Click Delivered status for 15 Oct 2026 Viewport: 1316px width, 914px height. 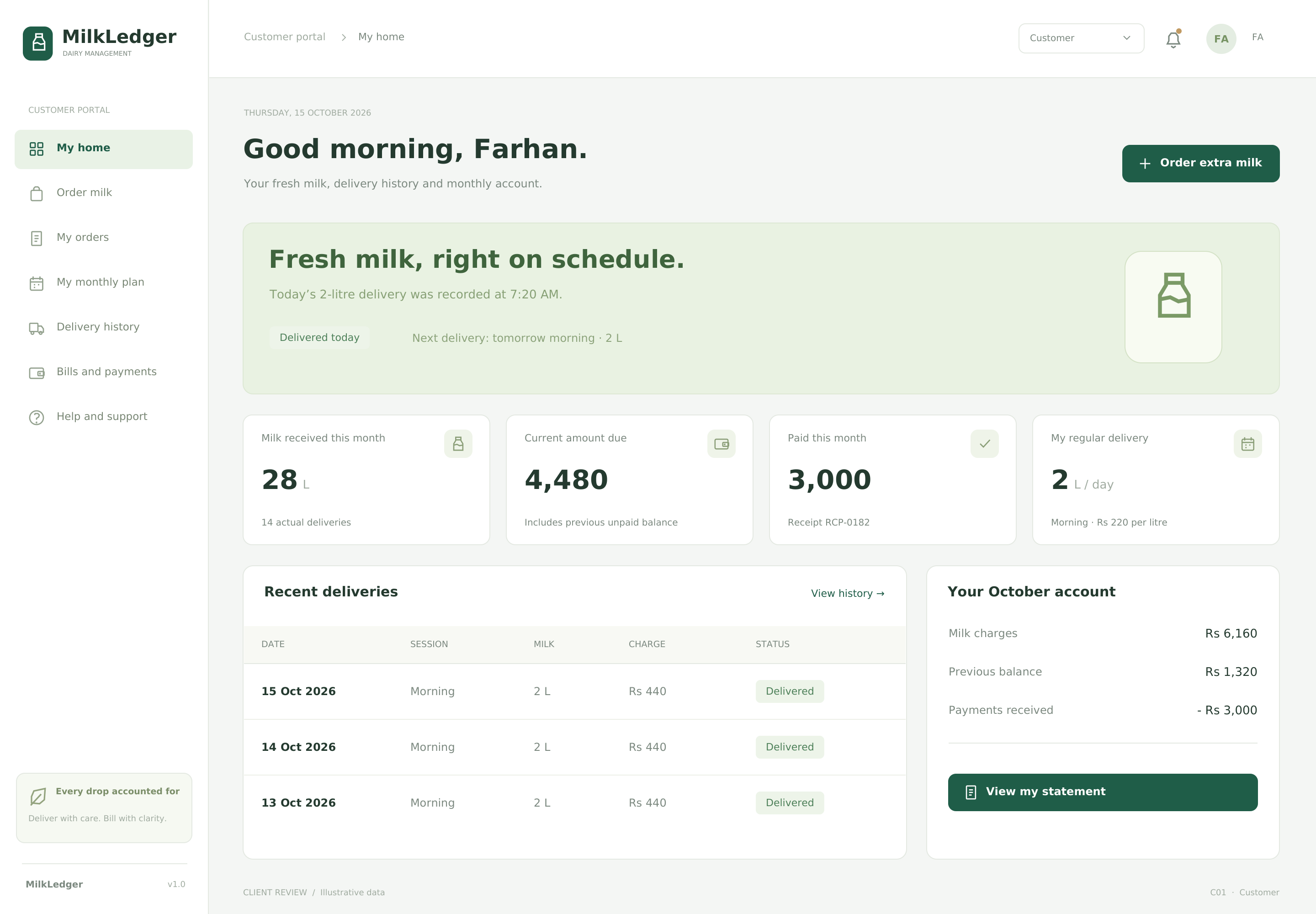pos(790,691)
